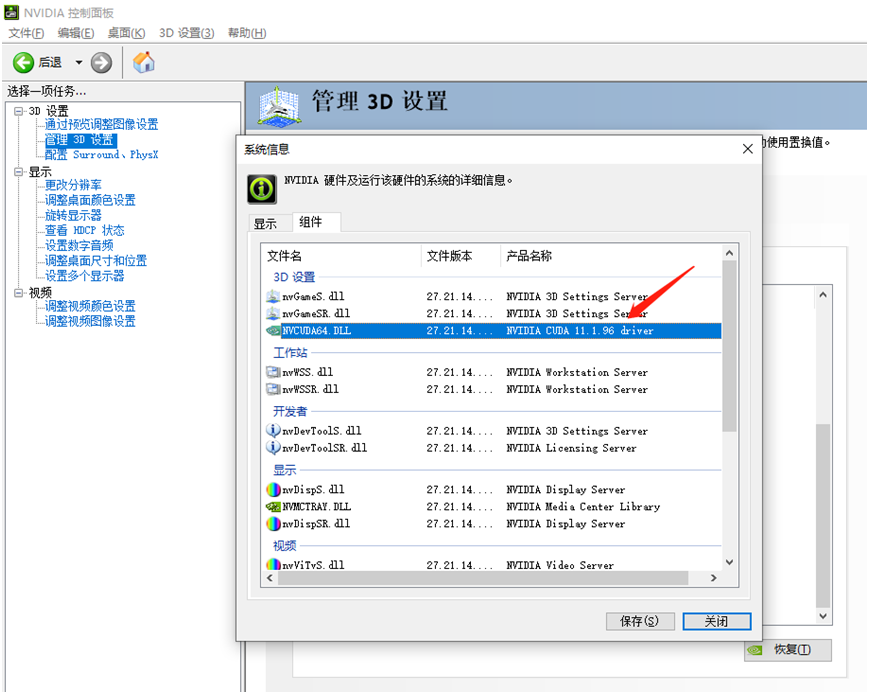This screenshot has height=694, width=869.
Task: Open 设置多个显示器
Action: click(x=84, y=276)
